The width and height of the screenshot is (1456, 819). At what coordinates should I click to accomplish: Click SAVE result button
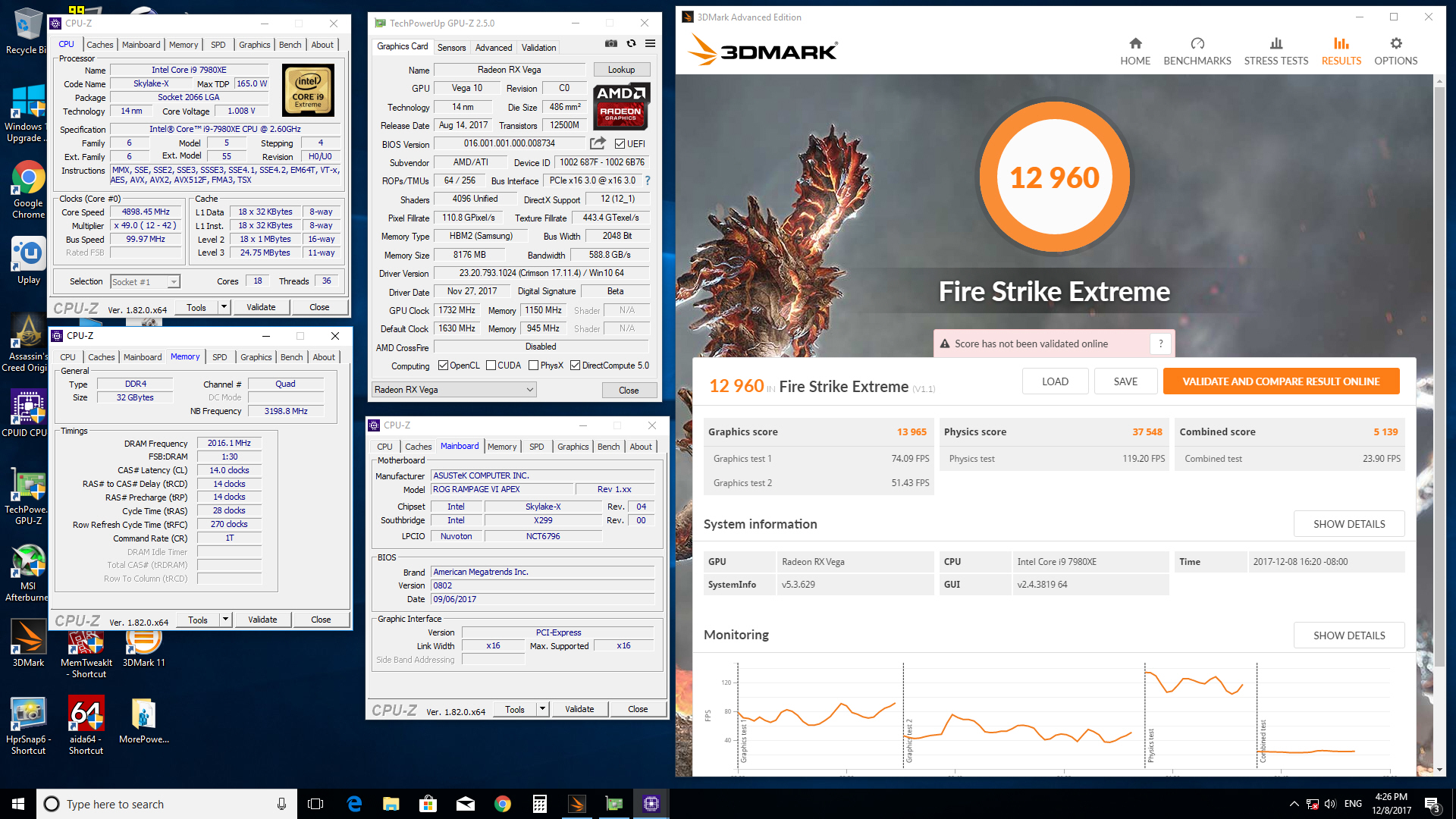(x=1125, y=381)
